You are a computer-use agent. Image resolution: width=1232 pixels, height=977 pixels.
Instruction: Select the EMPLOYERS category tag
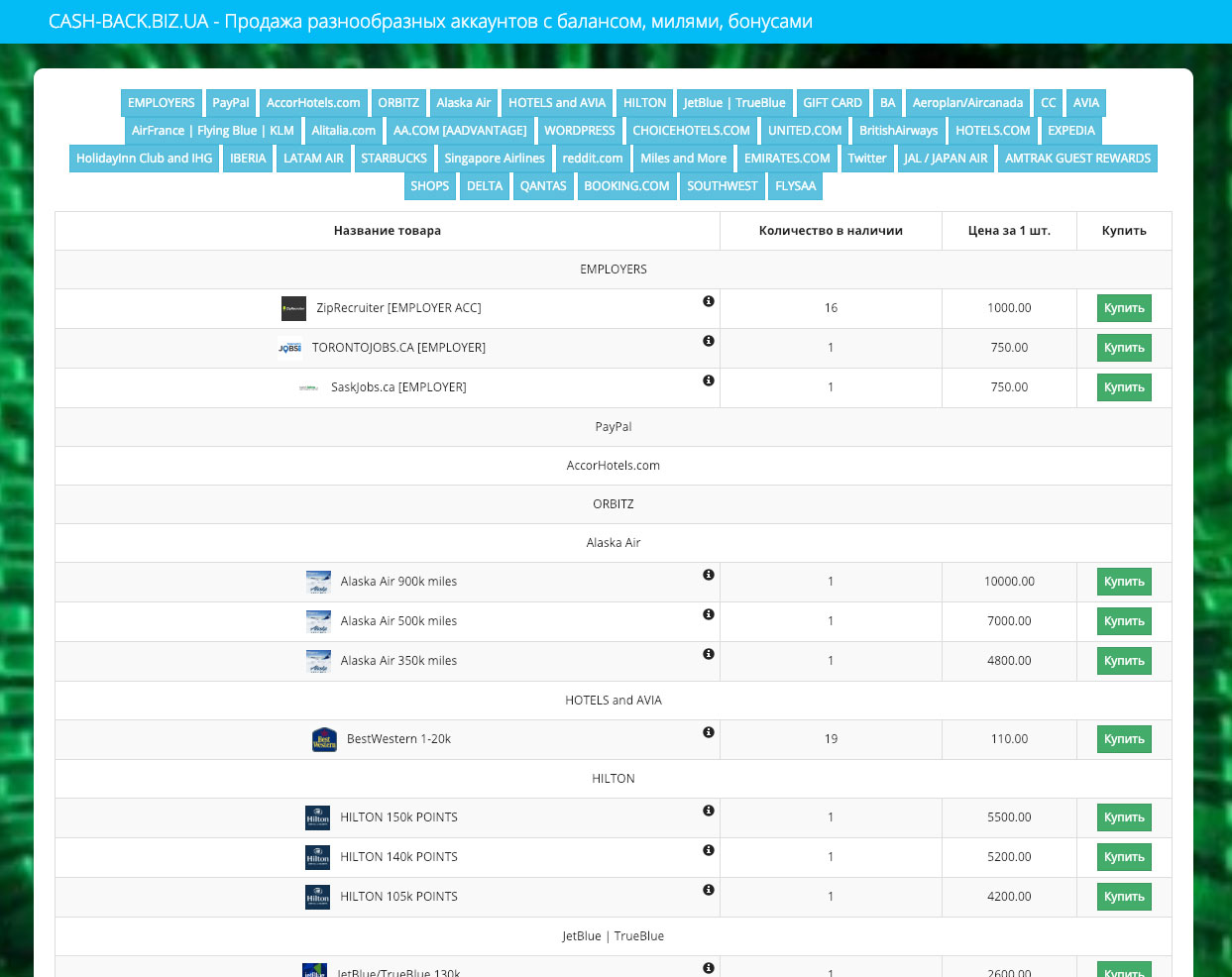[x=162, y=103]
